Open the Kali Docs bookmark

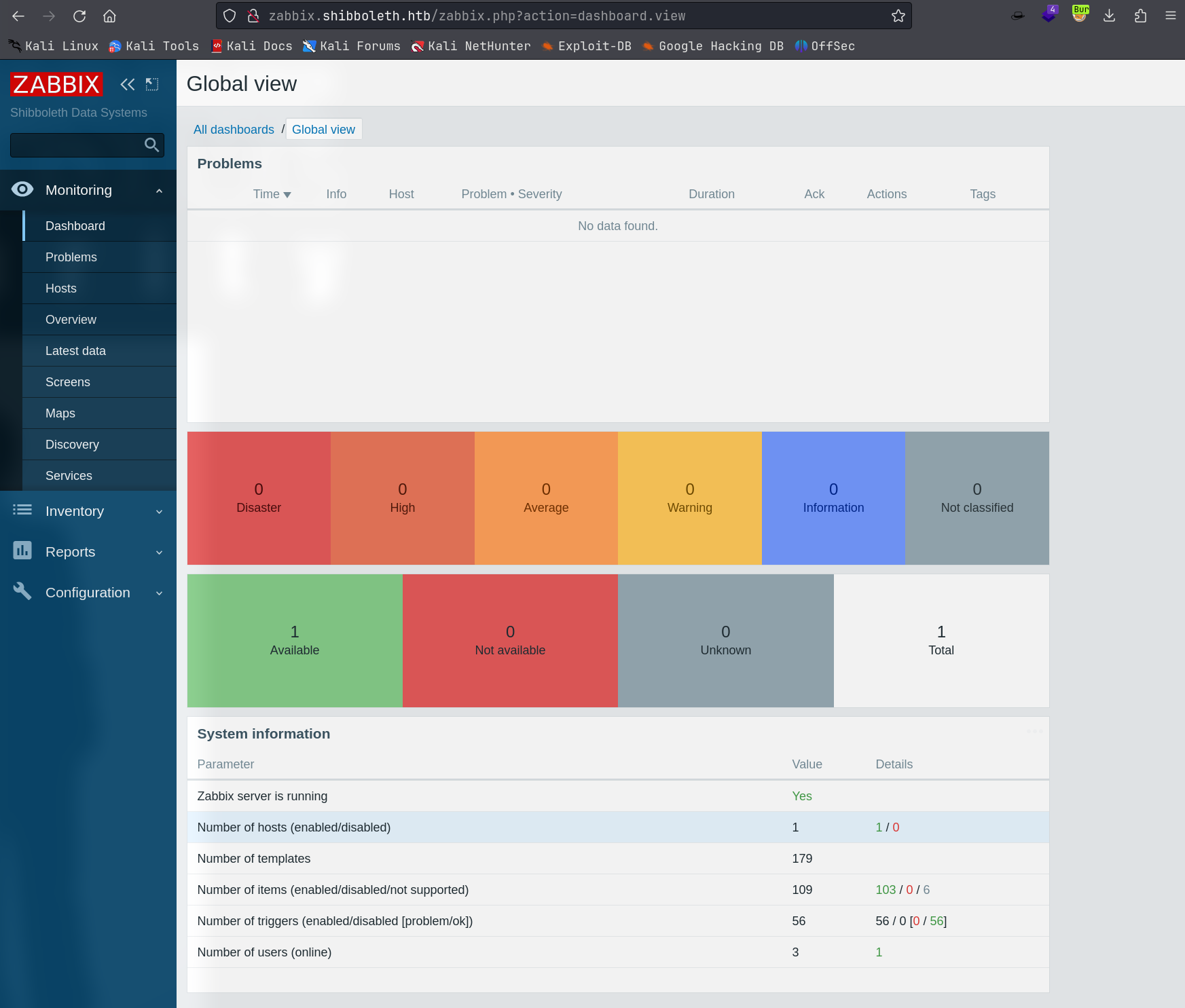pyautogui.click(x=251, y=45)
